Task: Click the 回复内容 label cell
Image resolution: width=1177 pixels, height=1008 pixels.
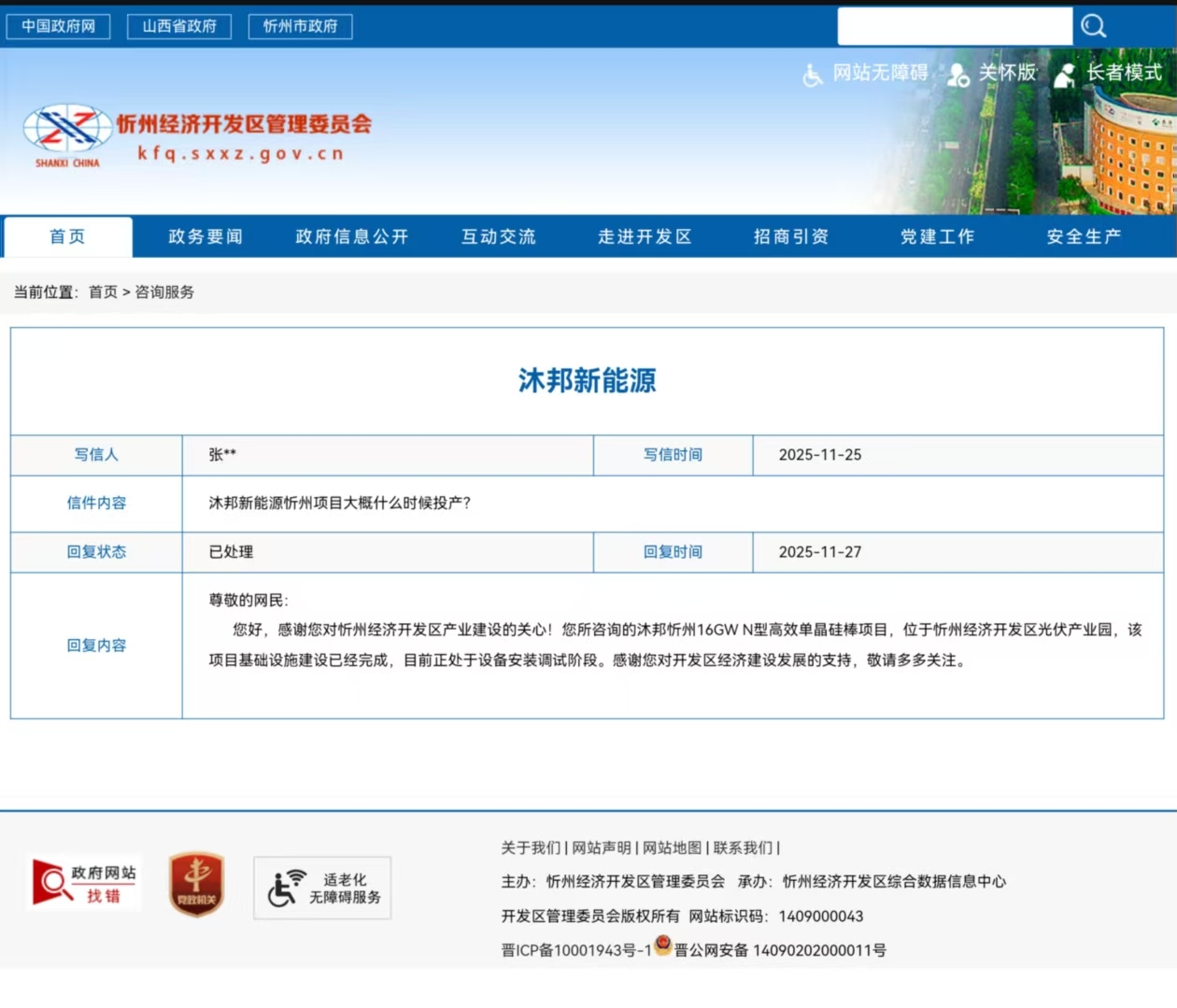Action: click(96, 646)
